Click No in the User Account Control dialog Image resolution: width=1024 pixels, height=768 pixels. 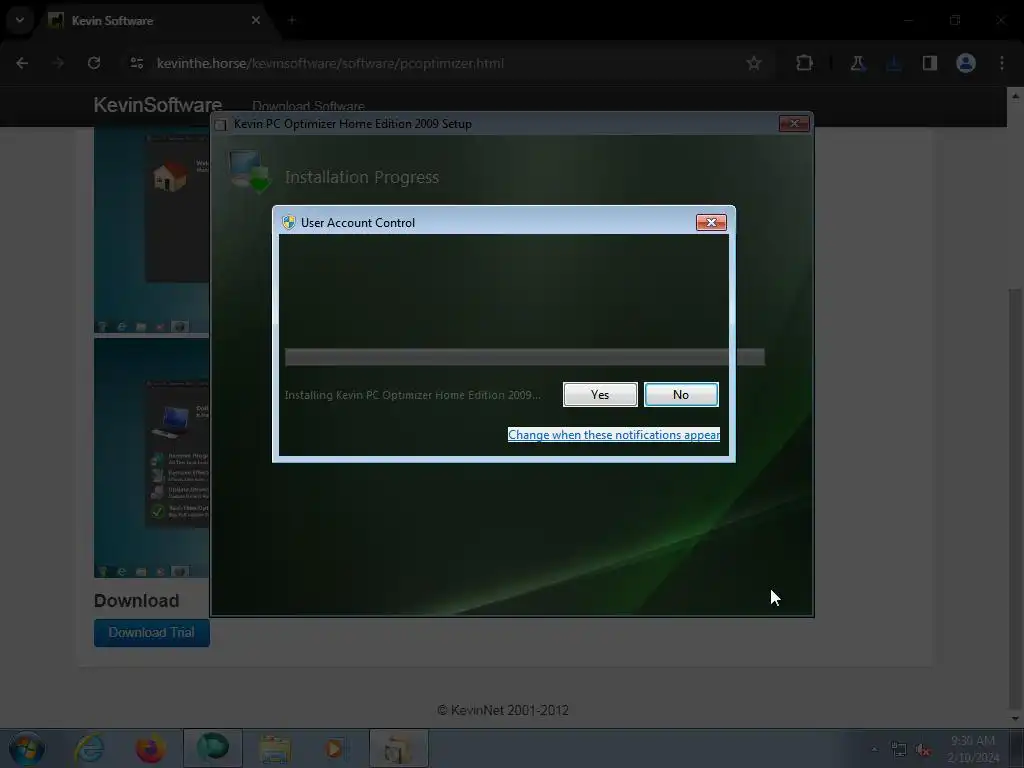coord(680,394)
